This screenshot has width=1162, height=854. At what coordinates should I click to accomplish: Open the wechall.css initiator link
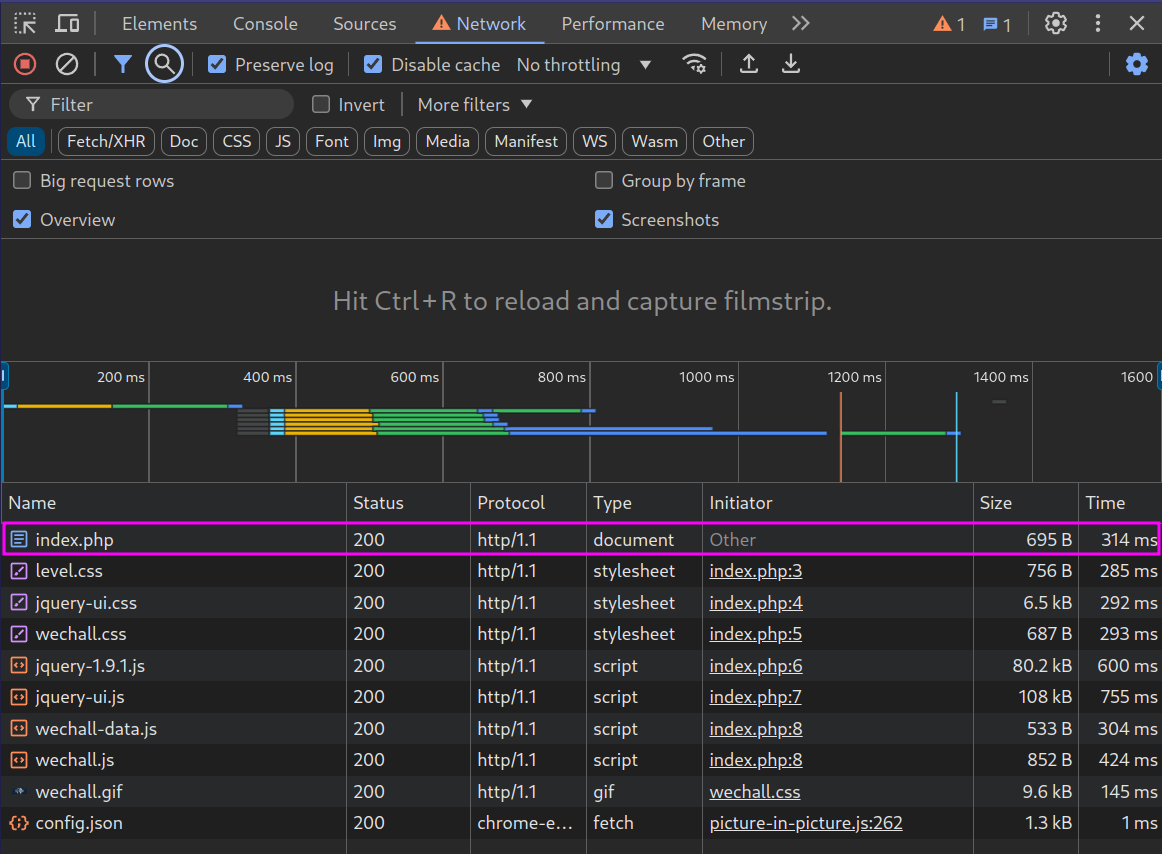click(x=754, y=792)
